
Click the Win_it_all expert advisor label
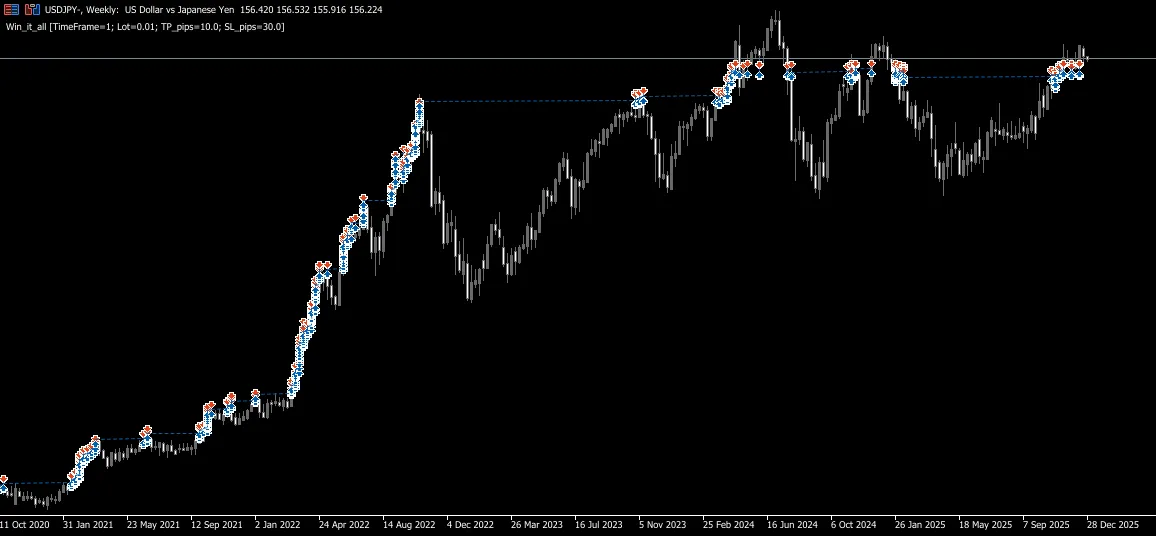click(144, 27)
